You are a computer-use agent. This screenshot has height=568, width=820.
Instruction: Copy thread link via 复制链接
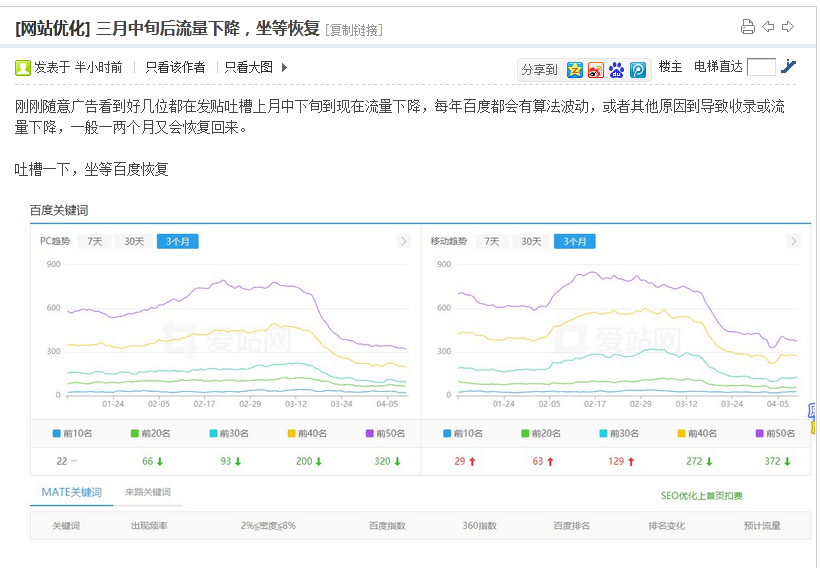(354, 30)
